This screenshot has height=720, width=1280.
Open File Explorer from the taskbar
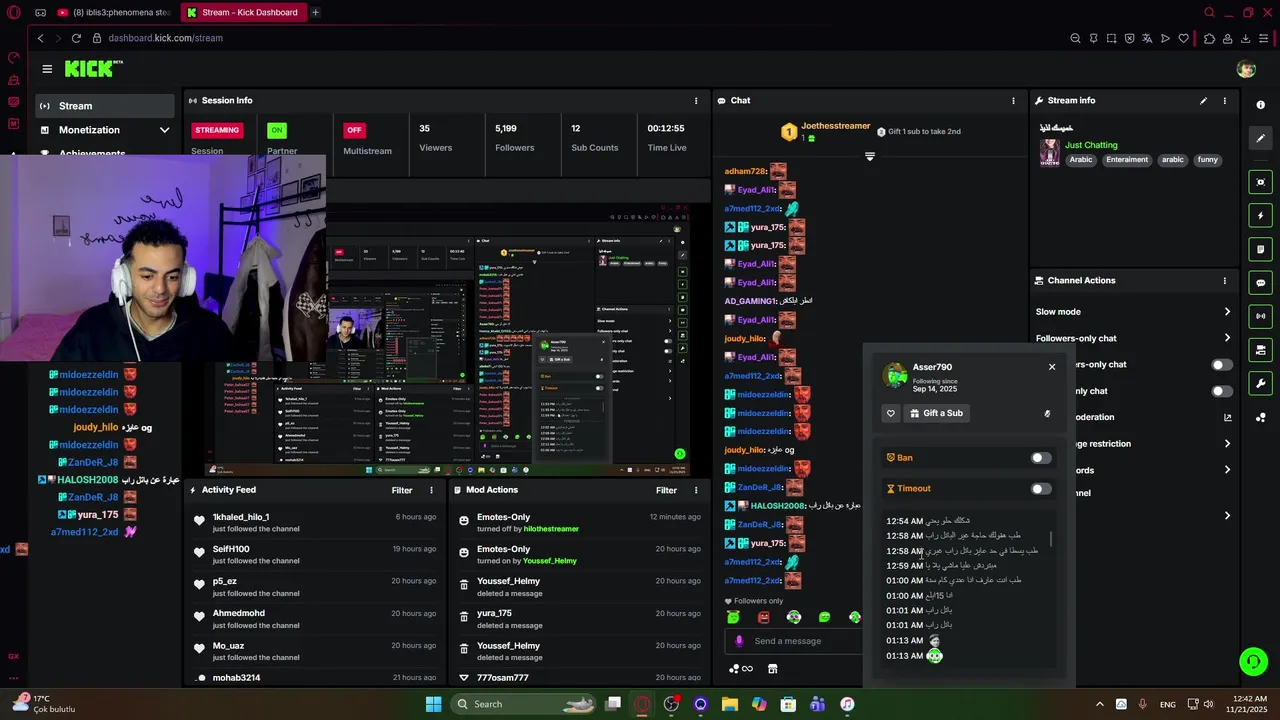click(x=730, y=704)
